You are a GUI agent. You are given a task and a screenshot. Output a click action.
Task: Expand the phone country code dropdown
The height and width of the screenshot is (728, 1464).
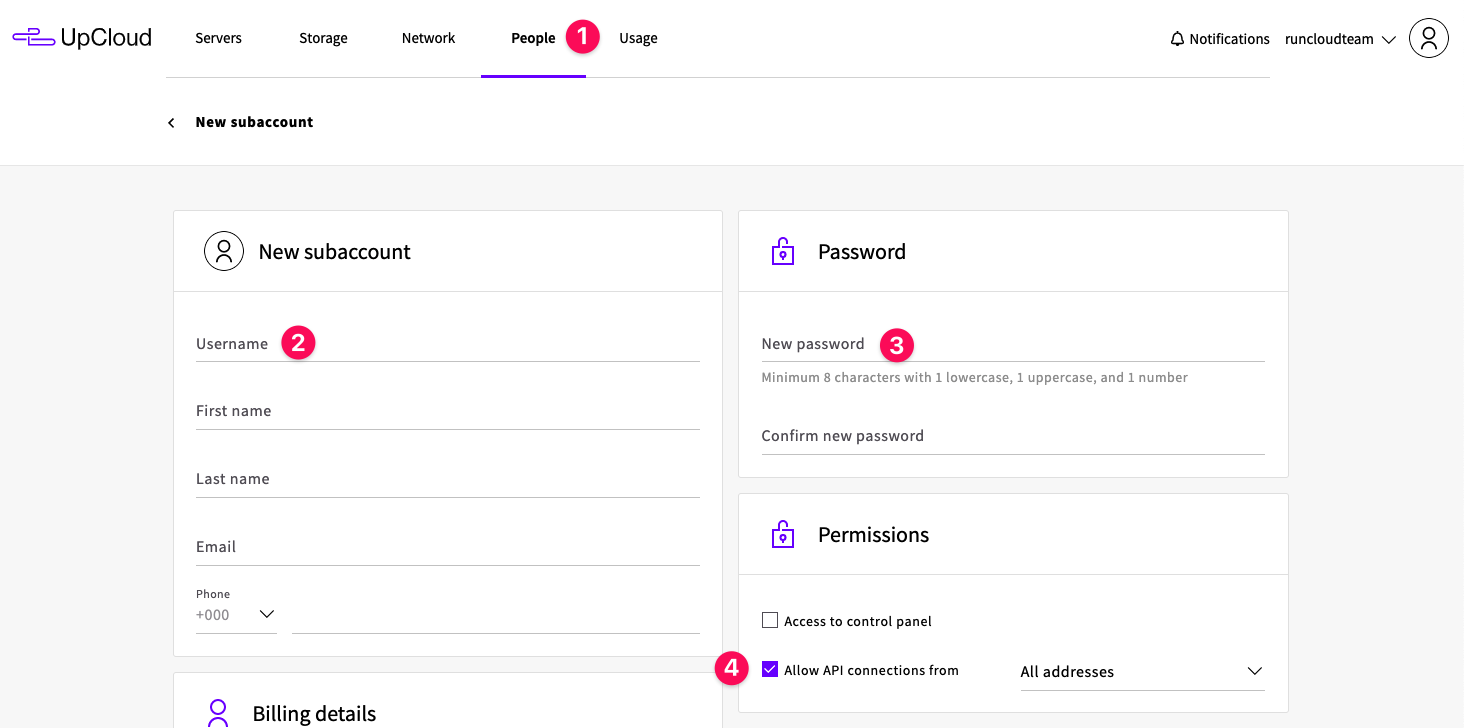coord(236,614)
